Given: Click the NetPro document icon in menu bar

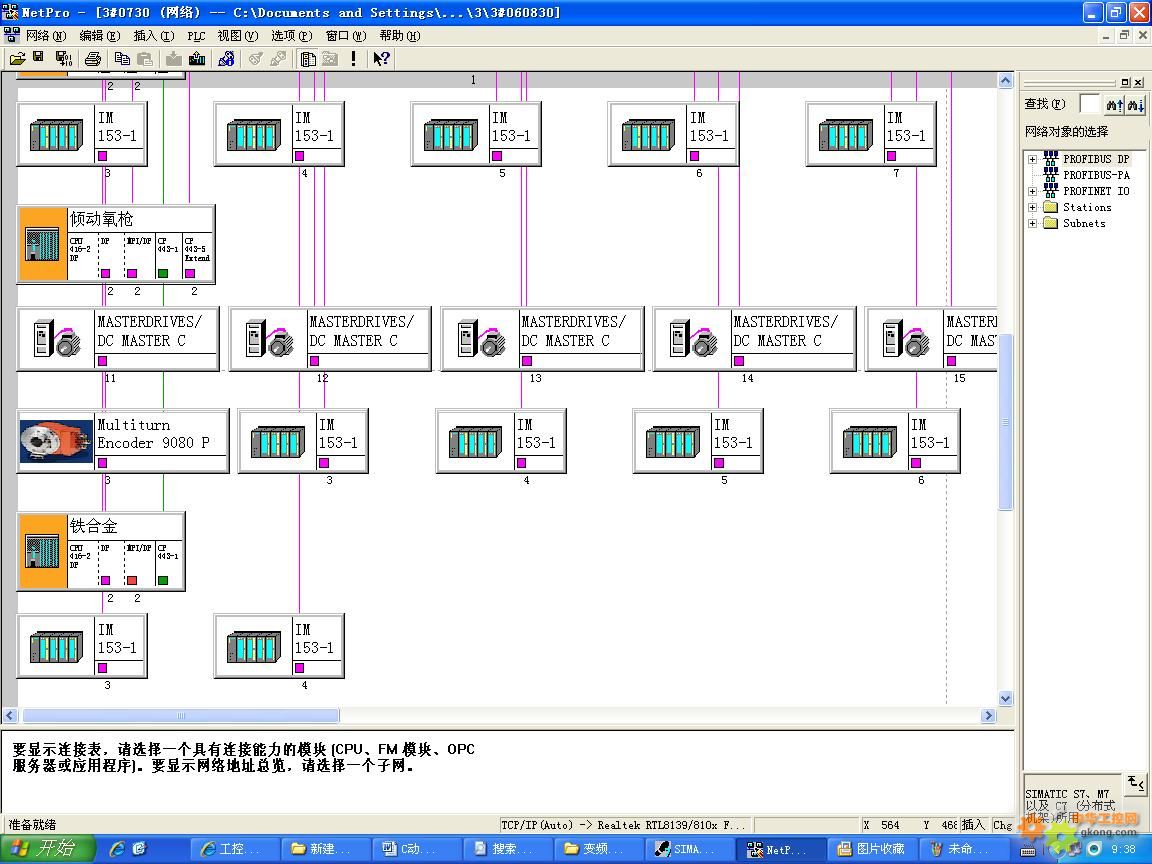Looking at the screenshot, I should [12, 35].
